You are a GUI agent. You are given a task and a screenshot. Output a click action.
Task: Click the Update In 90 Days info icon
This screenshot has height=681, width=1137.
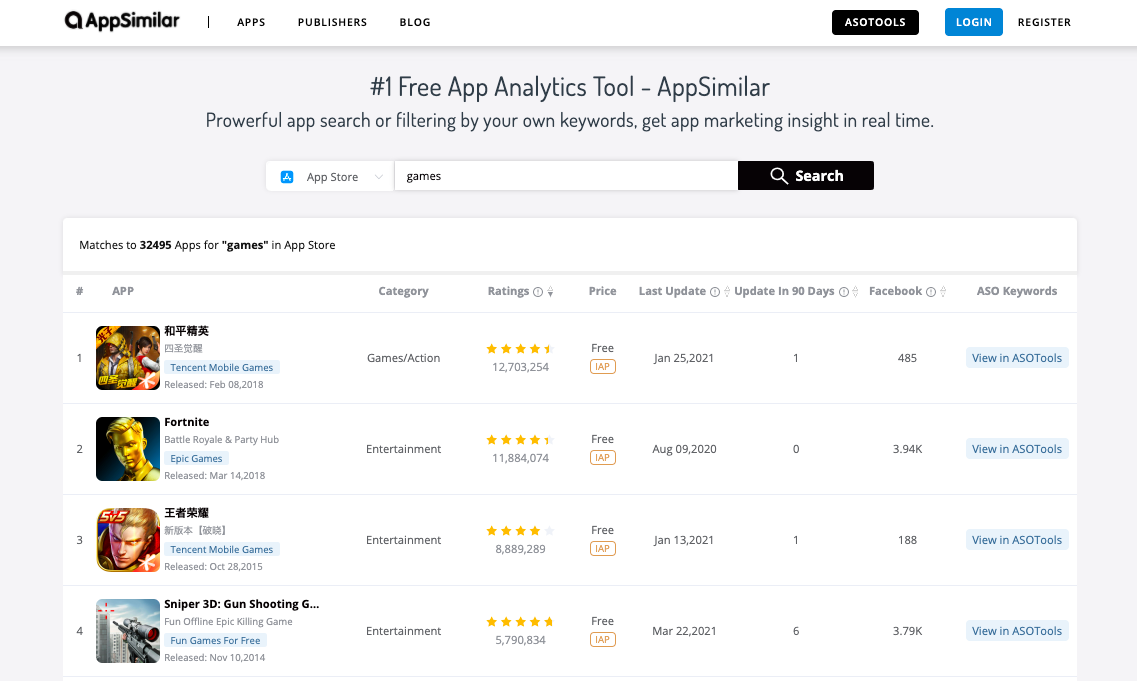tap(843, 292)
